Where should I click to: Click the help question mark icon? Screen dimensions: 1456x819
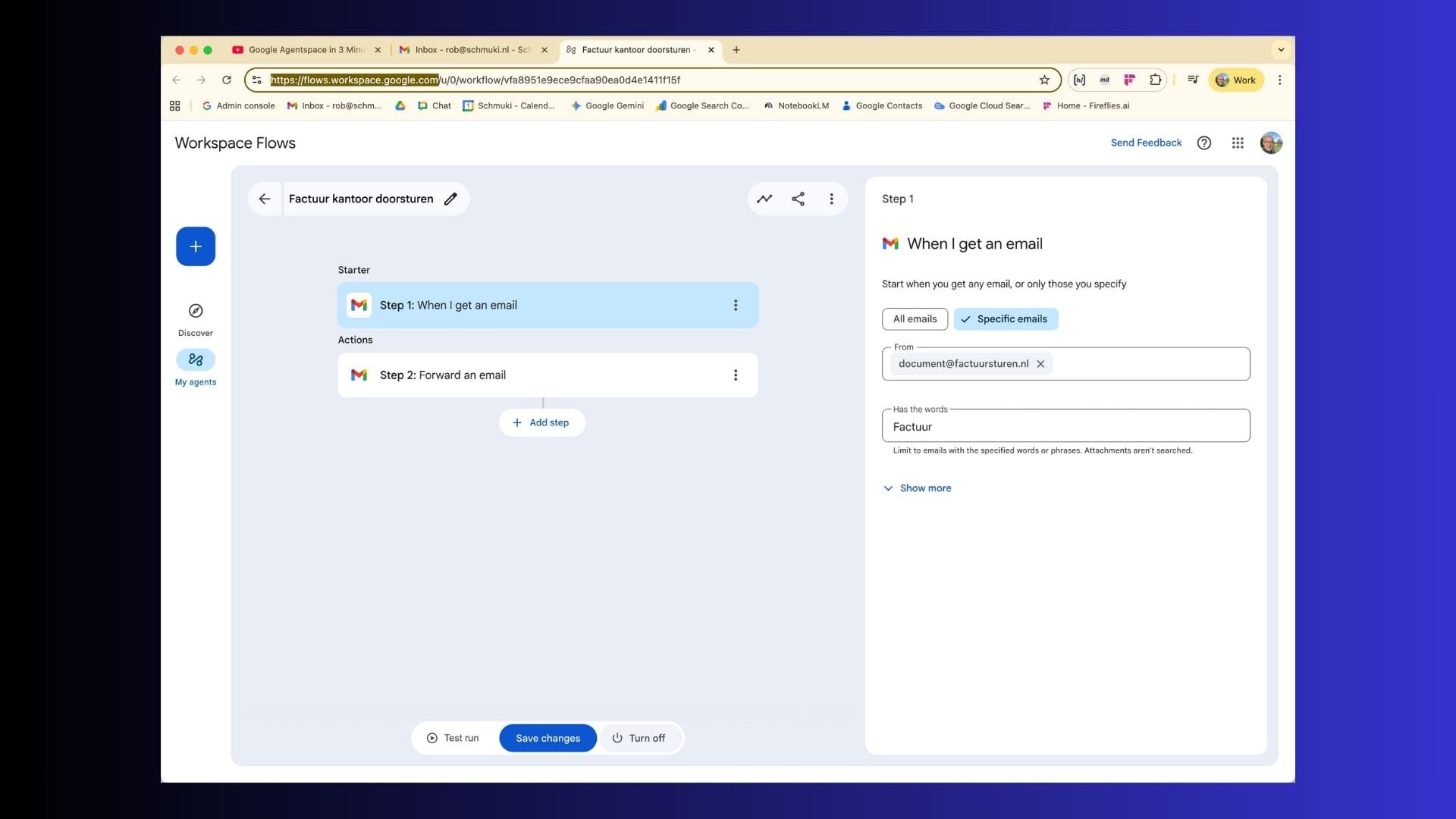coord(1204,143)
